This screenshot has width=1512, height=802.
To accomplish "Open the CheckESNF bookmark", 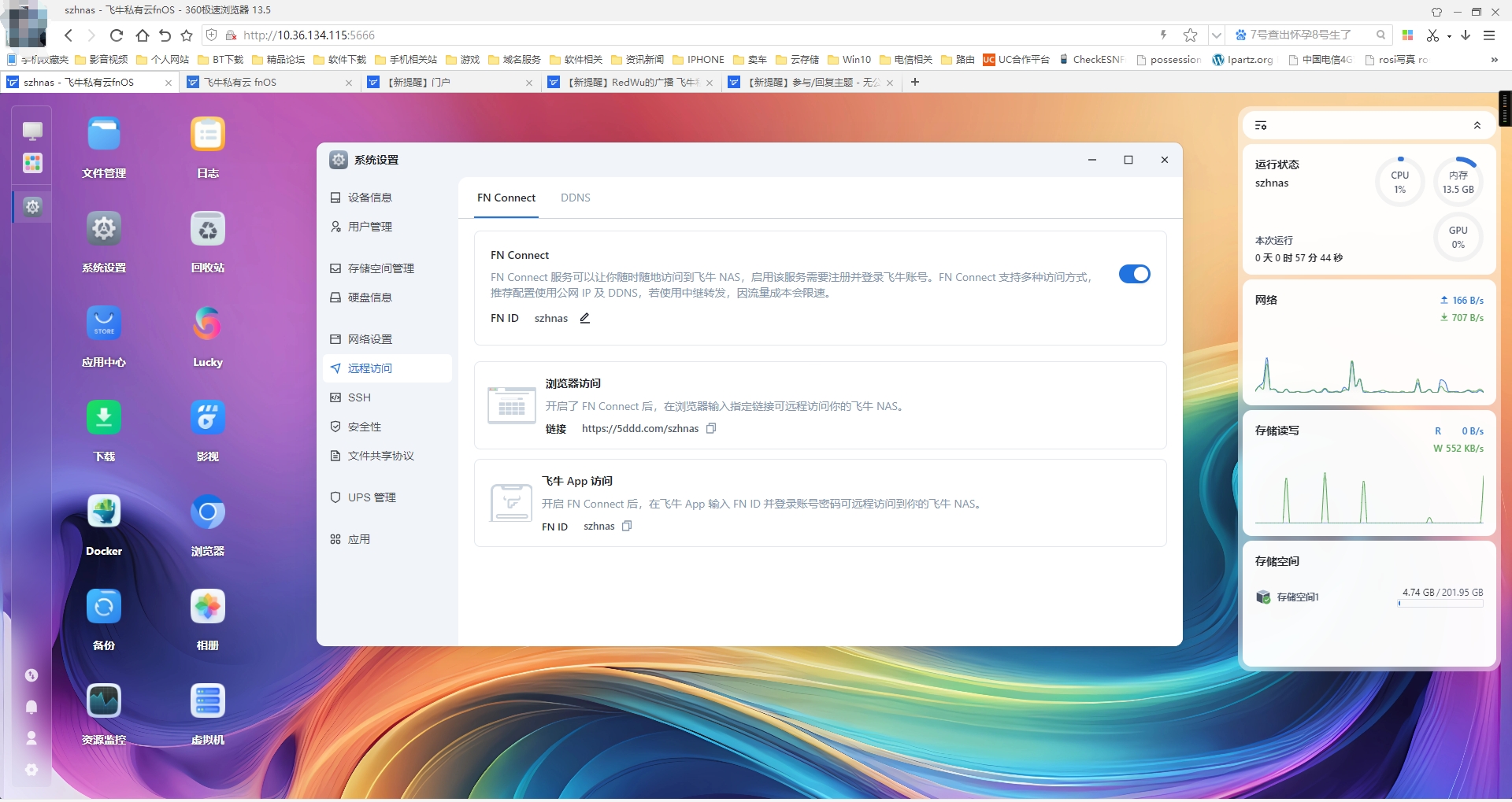I will pos(1092,60).
